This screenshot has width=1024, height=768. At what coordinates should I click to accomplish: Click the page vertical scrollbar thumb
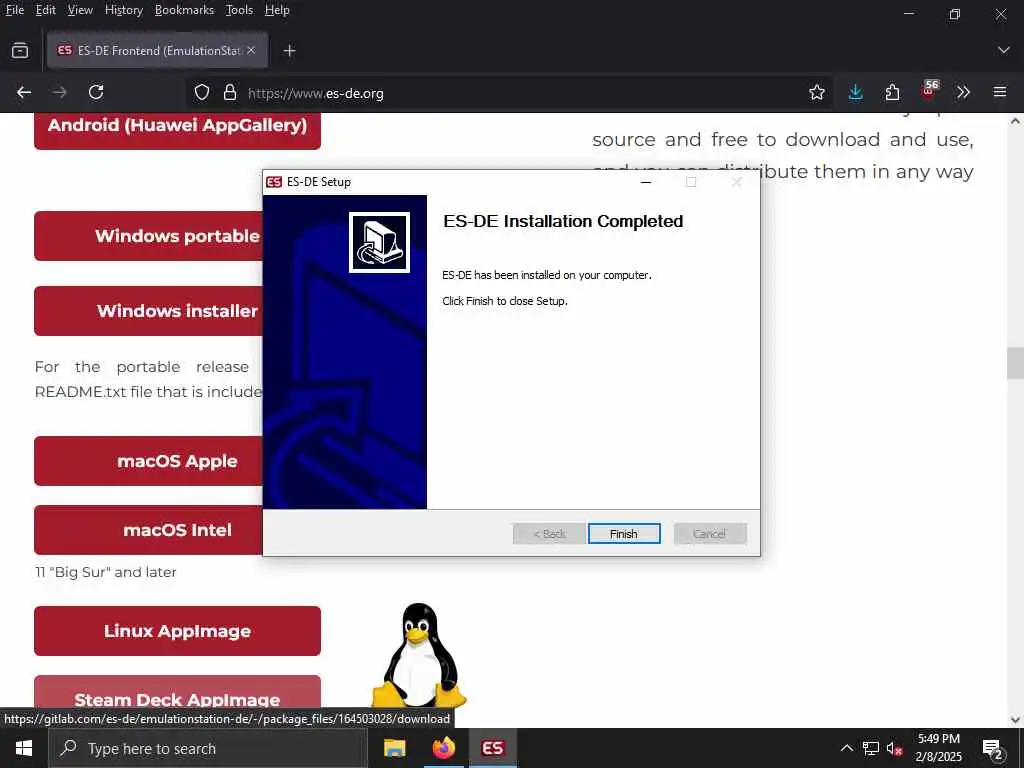pyautogui.click(x=1015, y=363)
